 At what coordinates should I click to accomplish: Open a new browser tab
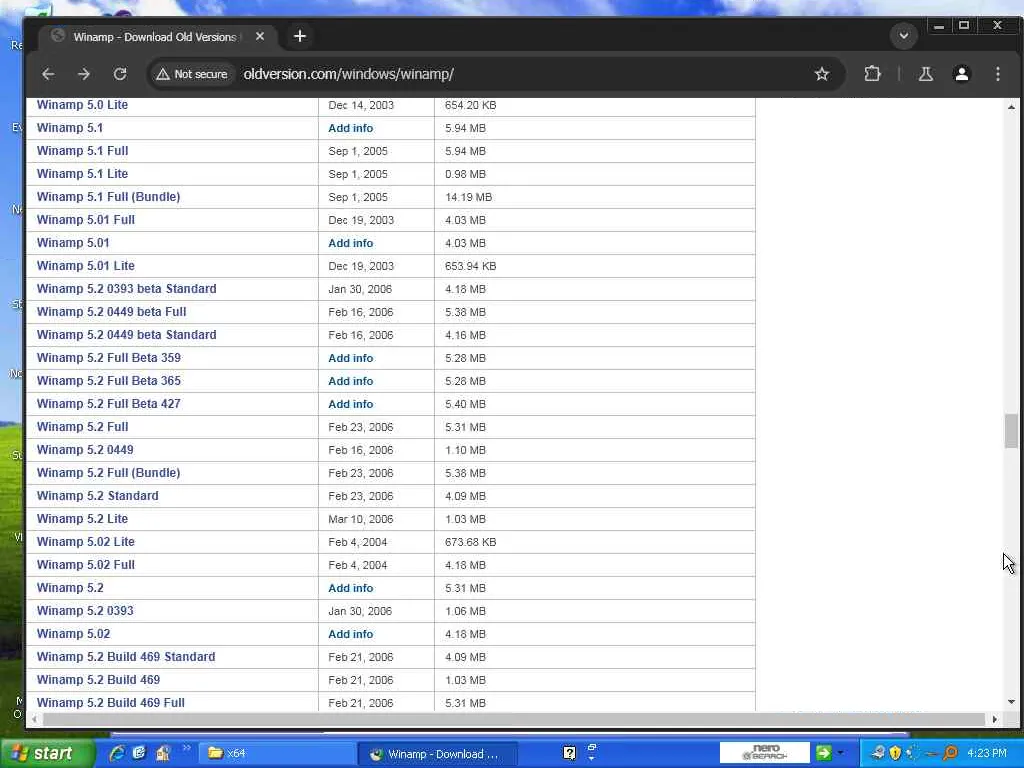tap(300, 36)
